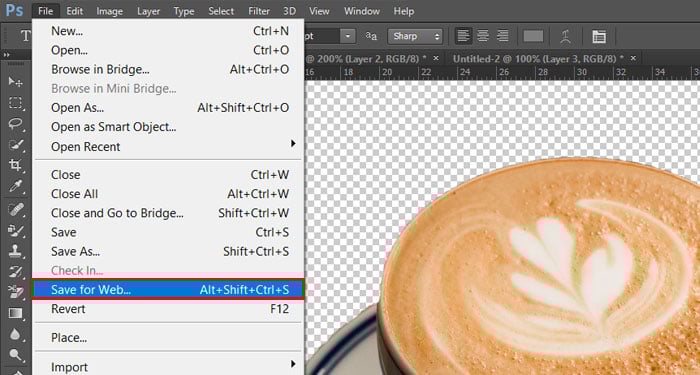700x375 pixels.
Task: Click the horizontal ruler at mark 24
Action: (465, 72)
